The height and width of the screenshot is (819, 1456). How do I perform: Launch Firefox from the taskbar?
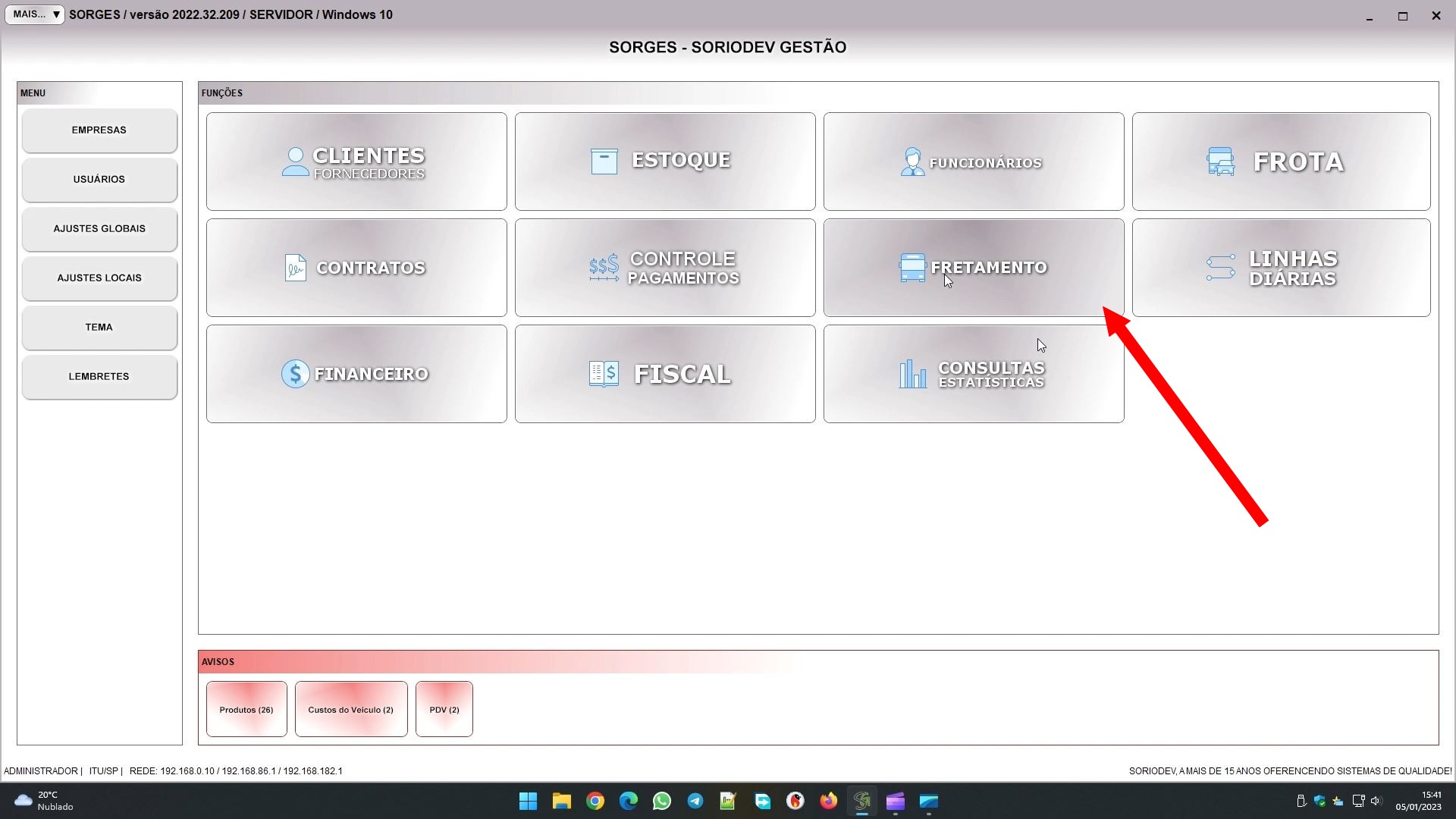(x=829, y=801)
